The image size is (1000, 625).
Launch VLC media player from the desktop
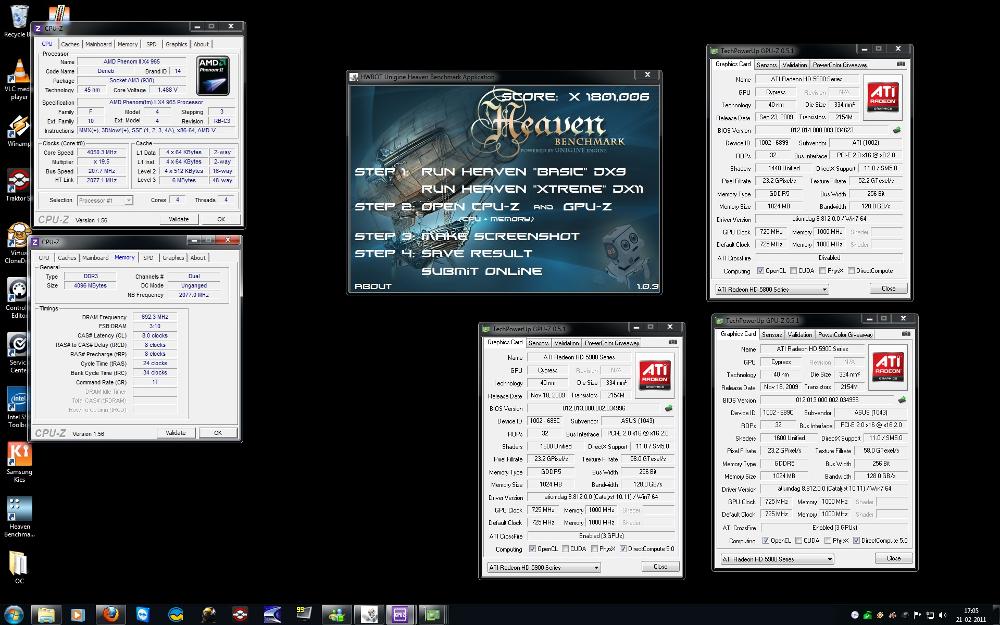[17, 79]
